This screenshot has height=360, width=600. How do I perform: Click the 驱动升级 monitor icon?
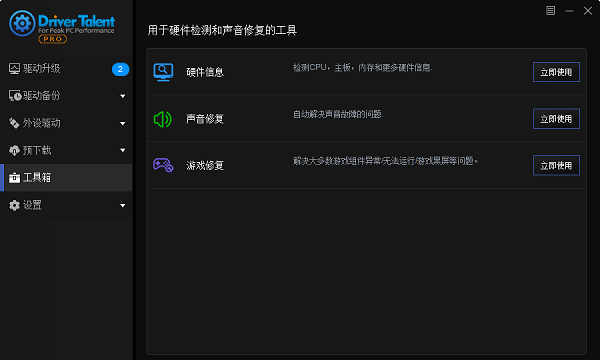[14, 69]
